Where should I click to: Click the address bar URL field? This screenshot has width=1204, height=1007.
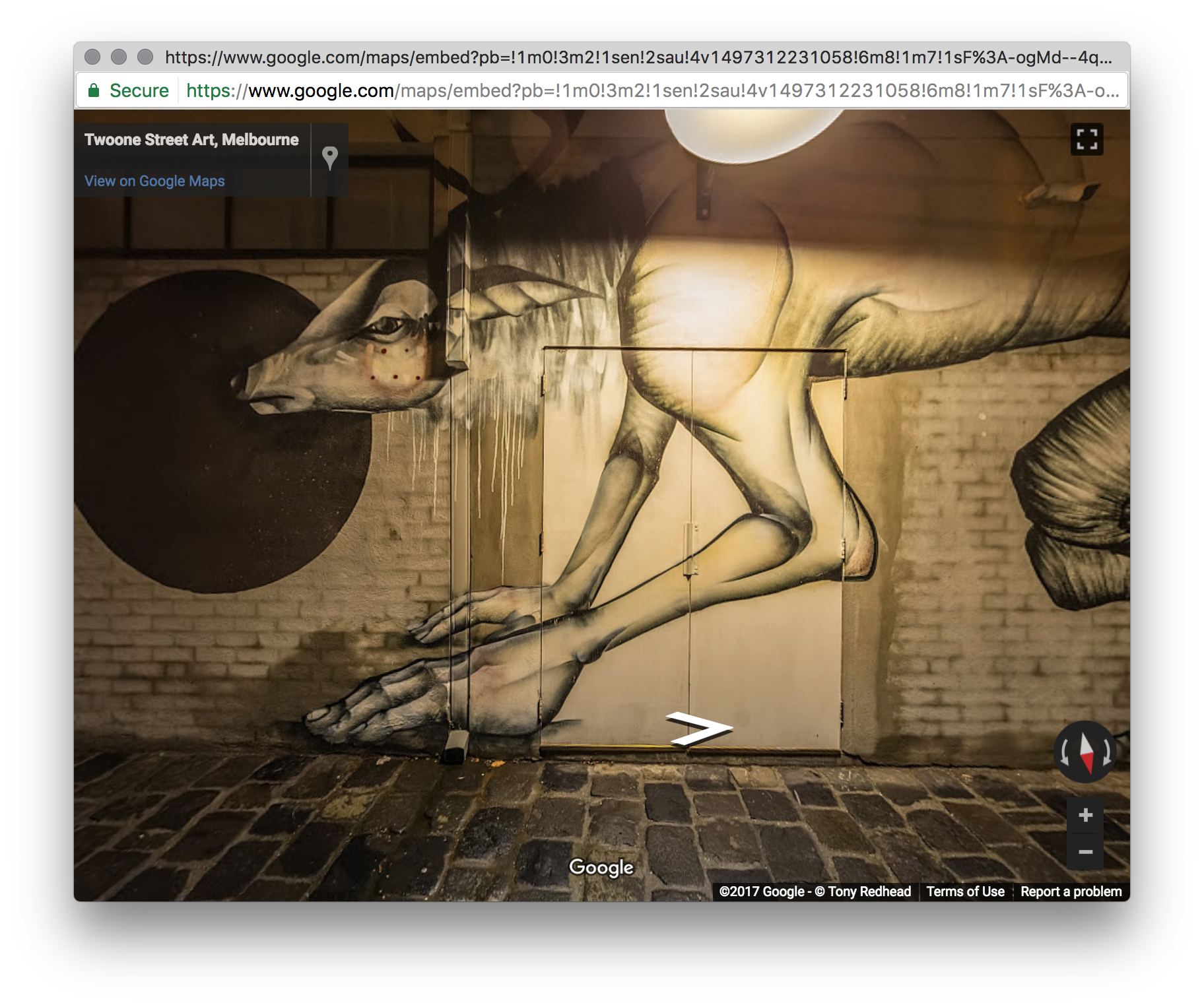tap(652, 90)
